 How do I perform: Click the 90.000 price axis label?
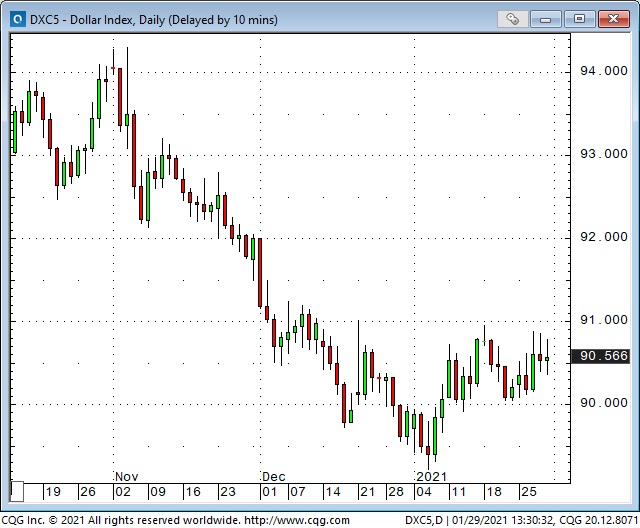tap(604, 403)
